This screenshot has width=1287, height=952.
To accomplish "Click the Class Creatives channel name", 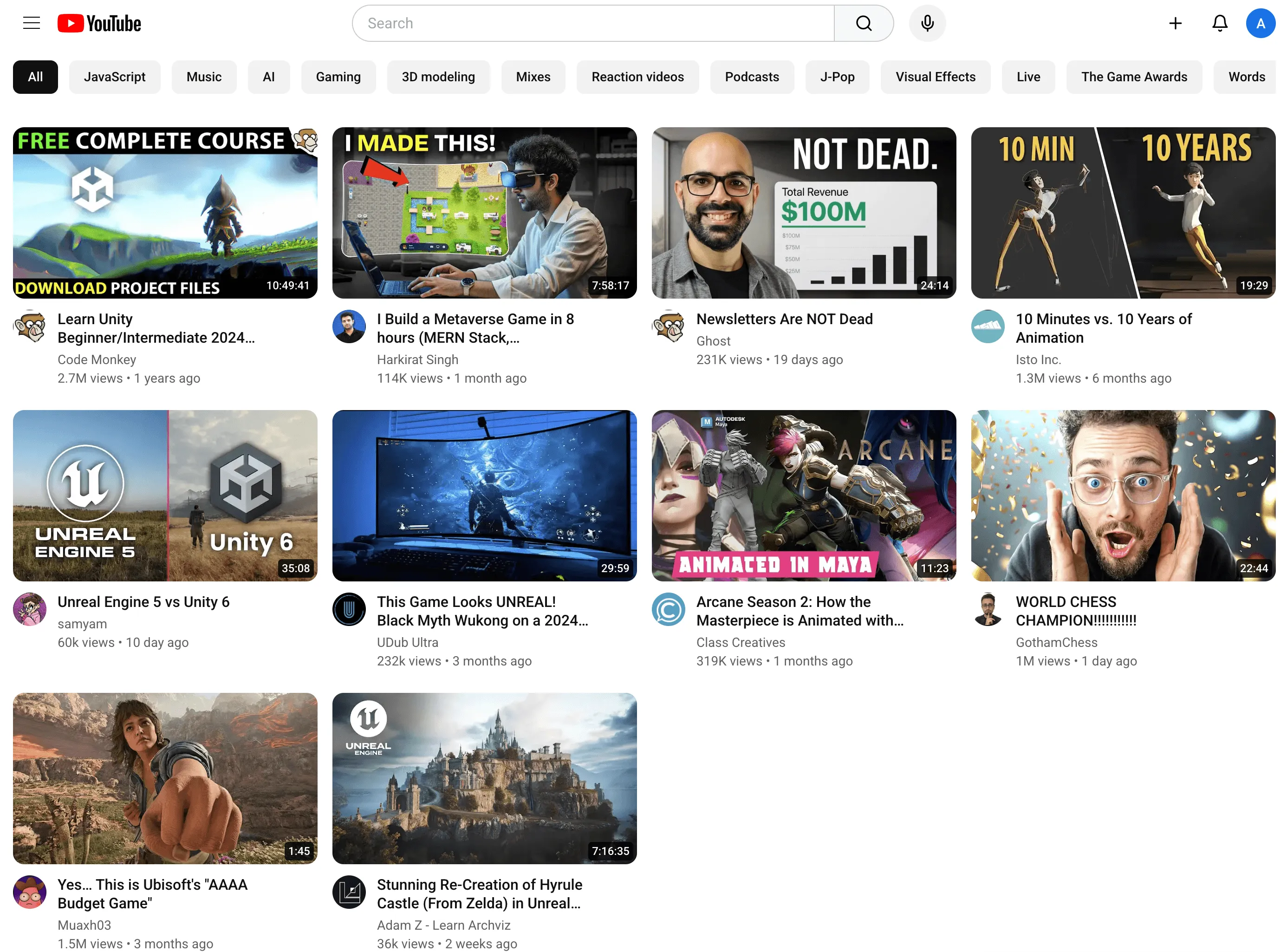I will (741, 643).
